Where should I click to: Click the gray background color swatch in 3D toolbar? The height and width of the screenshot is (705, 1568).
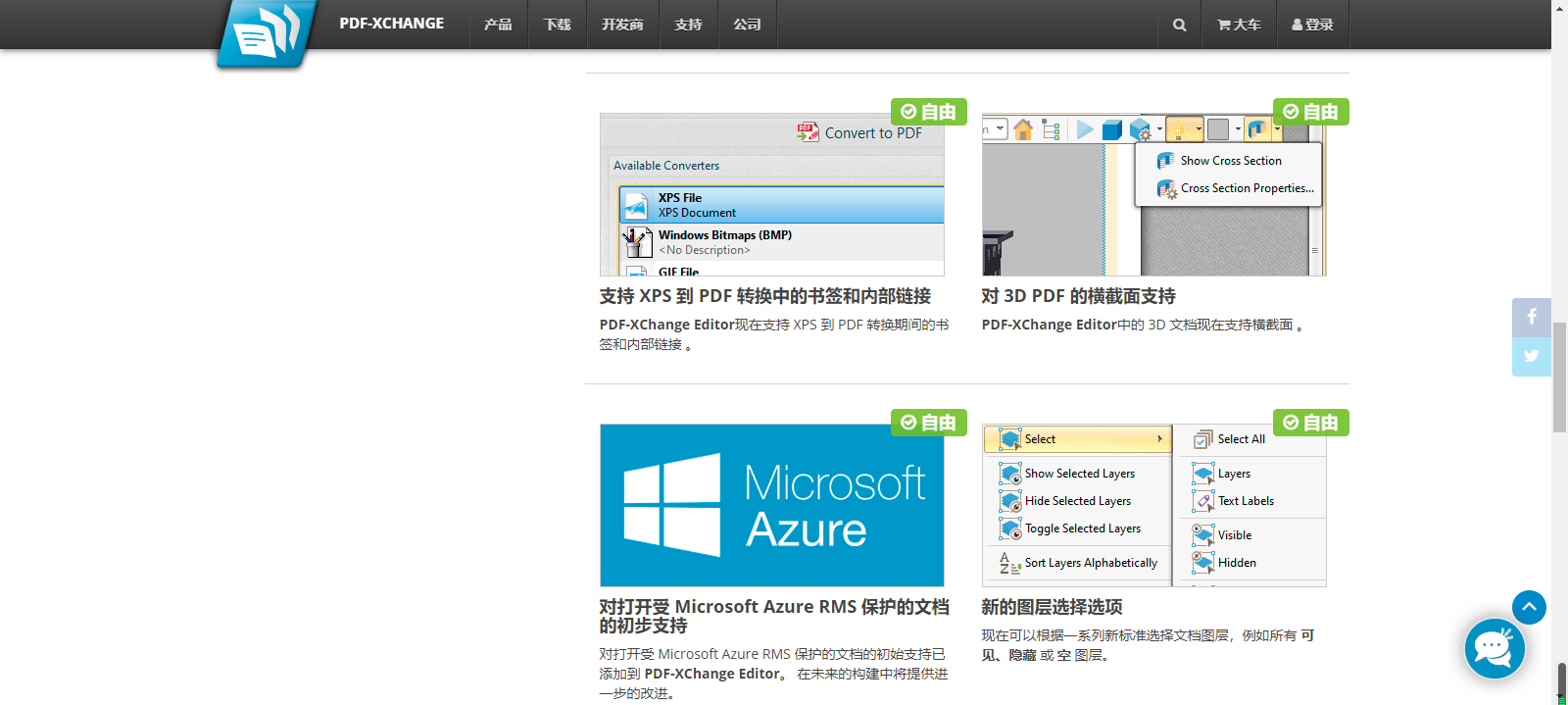pos(1218,129)
